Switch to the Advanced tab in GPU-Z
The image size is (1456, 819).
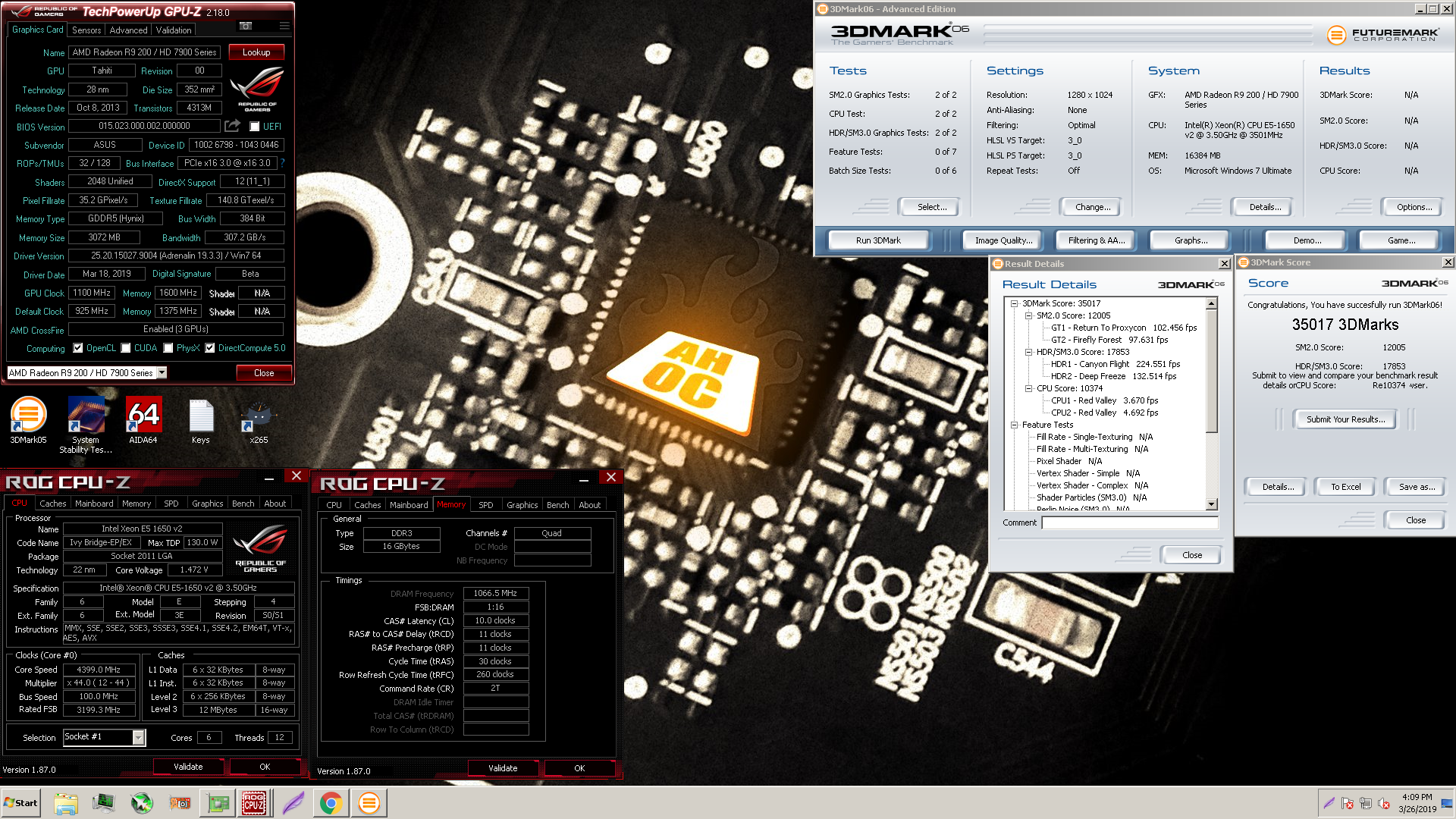[128, 30]
